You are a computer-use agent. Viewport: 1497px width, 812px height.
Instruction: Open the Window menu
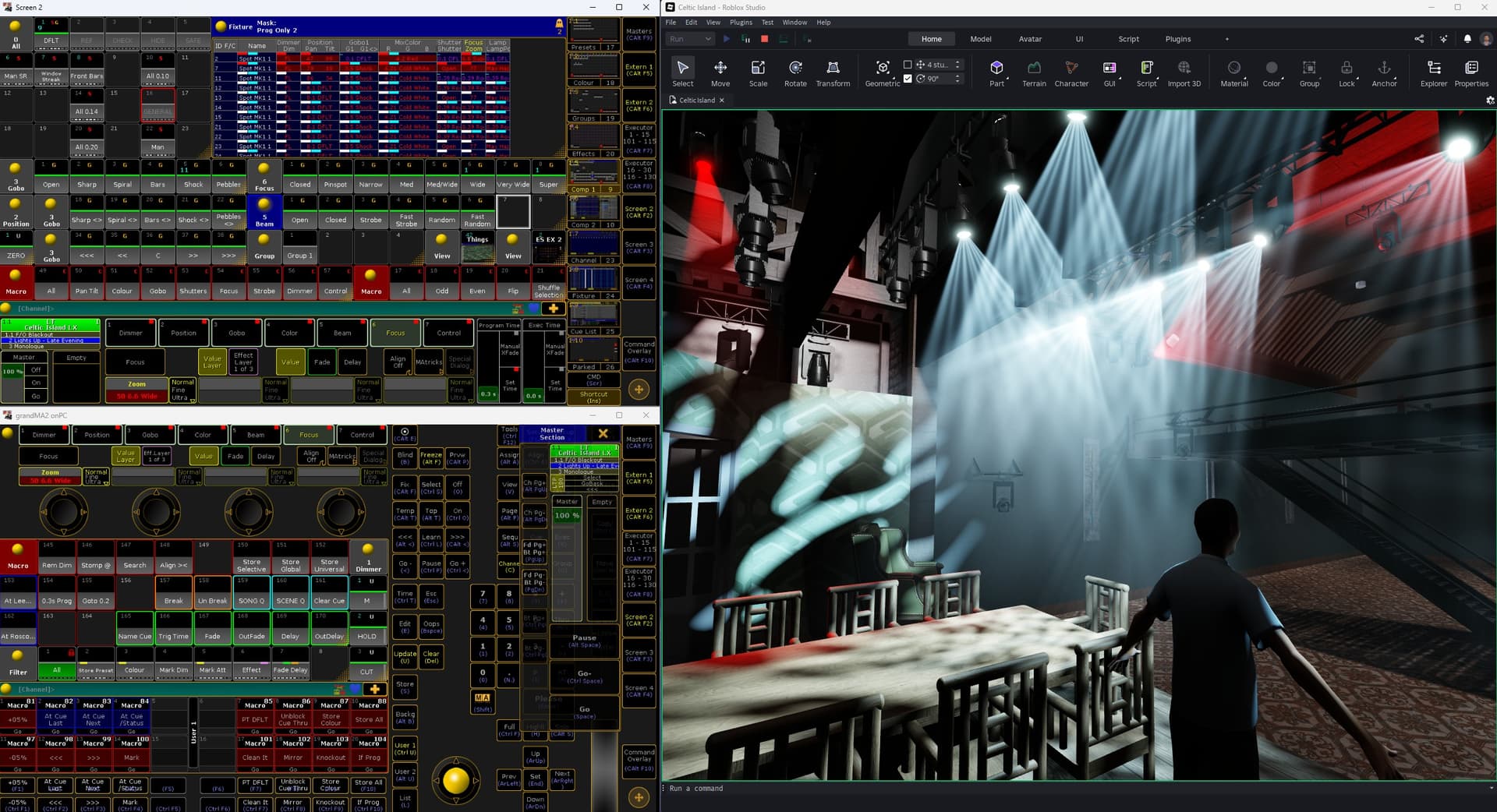pos(795,23)
